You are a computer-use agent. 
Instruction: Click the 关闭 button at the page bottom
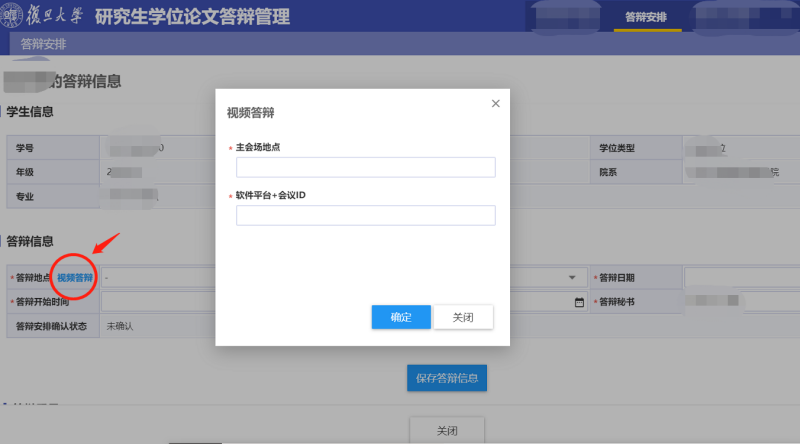tap(447, 430)
